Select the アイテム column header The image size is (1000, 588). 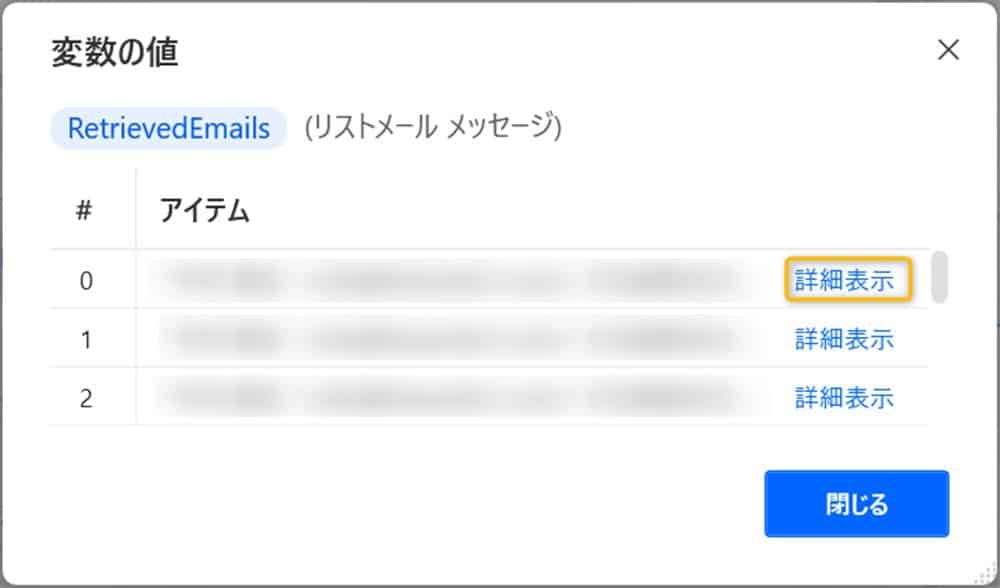click(205, 211)
